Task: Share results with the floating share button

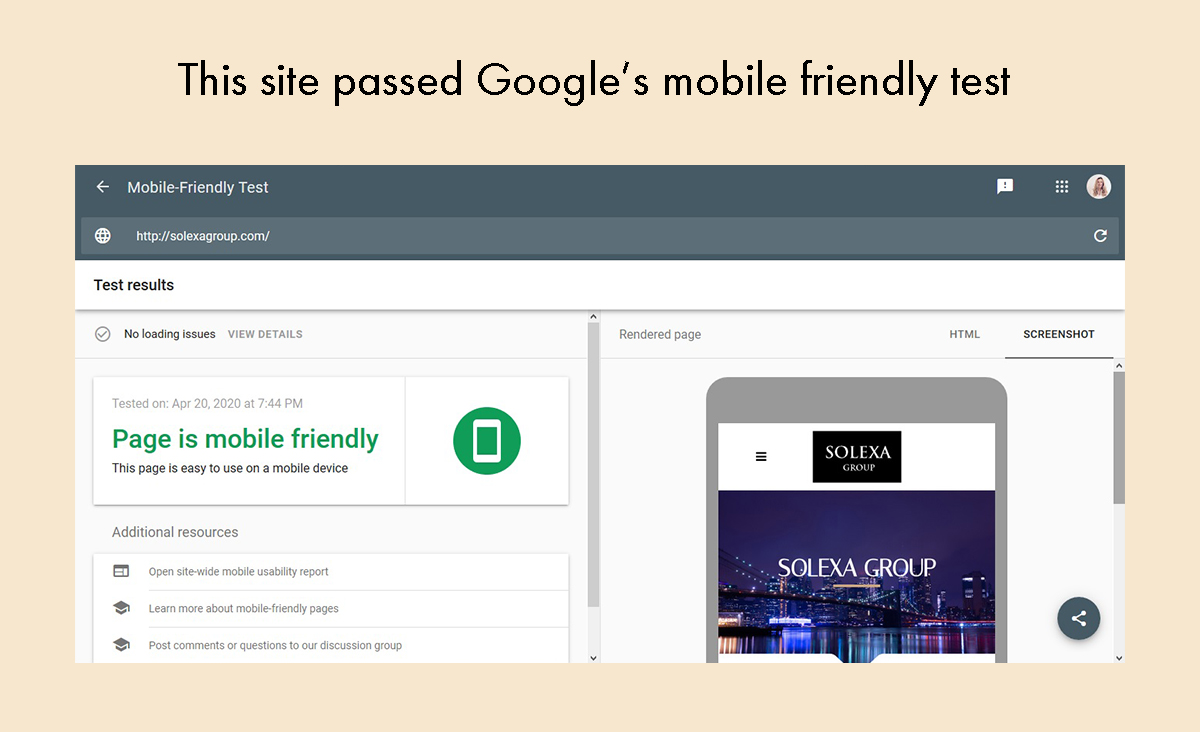Action: 1079,618
